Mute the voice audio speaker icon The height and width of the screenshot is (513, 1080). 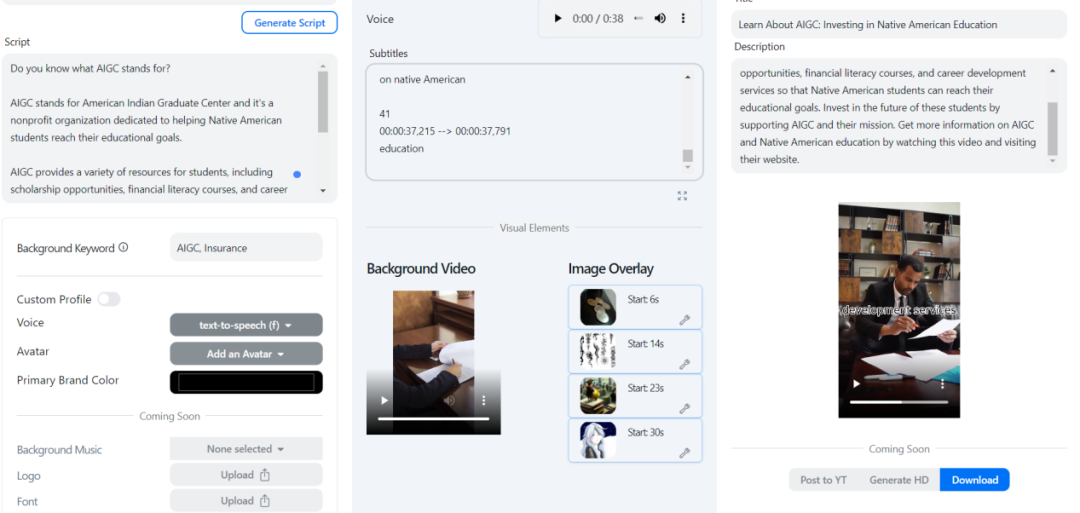[x=660, y=19]
